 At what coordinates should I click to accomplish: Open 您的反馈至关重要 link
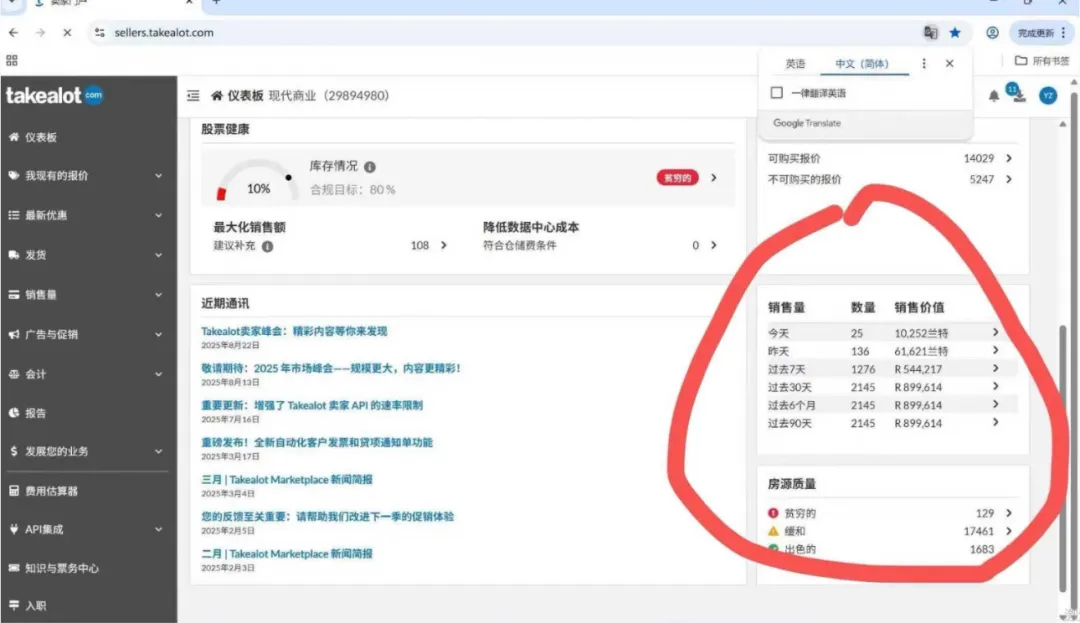(x=327, y=517)
